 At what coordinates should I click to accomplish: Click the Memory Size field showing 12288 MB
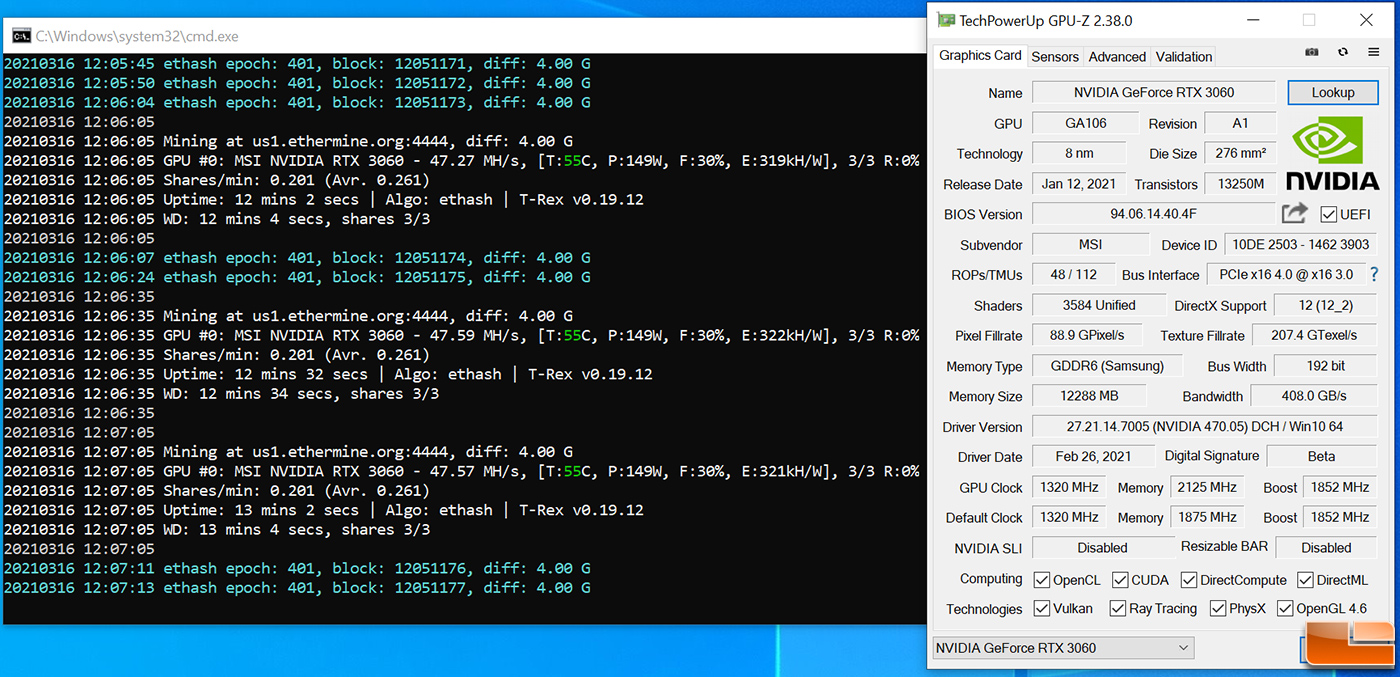tap(1089, 396)
